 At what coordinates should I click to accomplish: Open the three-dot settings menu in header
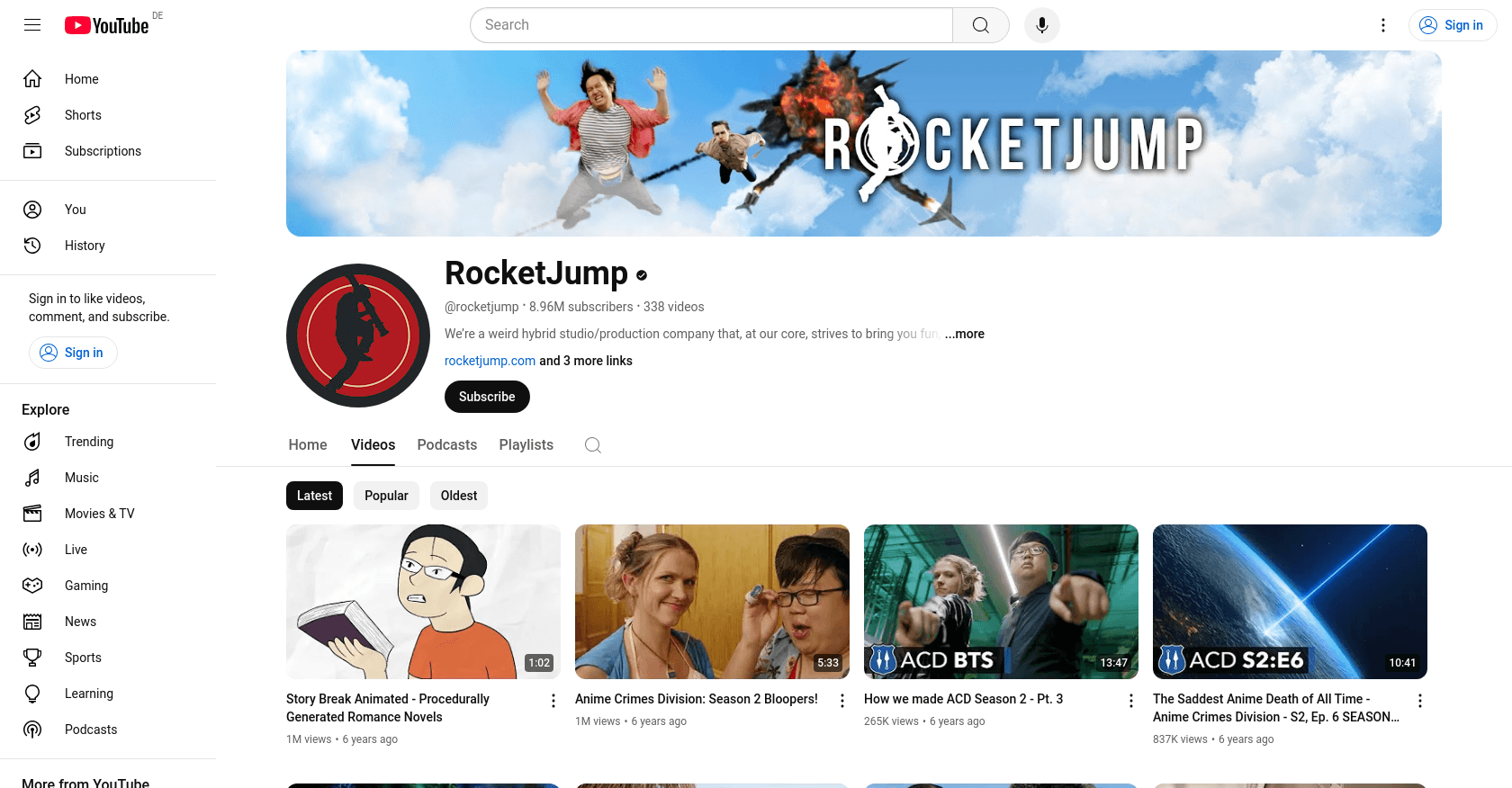[x=1383, y=25]
